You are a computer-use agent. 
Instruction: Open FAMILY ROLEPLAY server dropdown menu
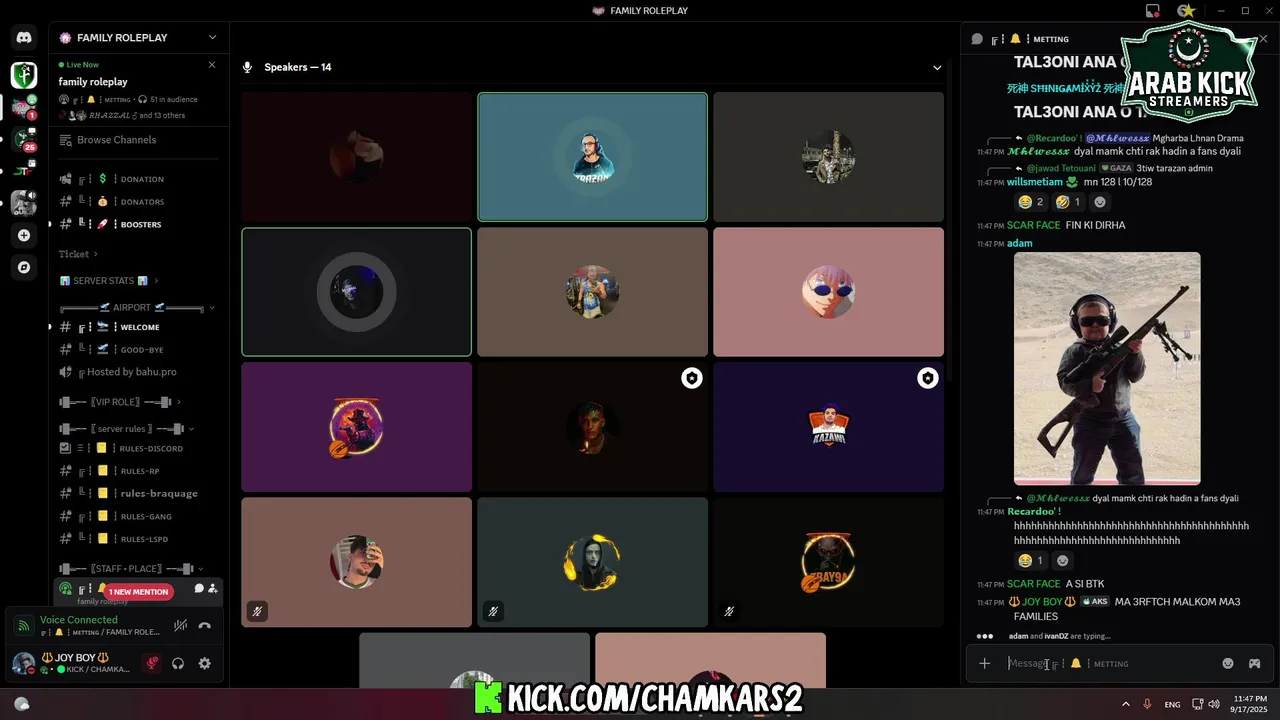(x=212, y=38)
